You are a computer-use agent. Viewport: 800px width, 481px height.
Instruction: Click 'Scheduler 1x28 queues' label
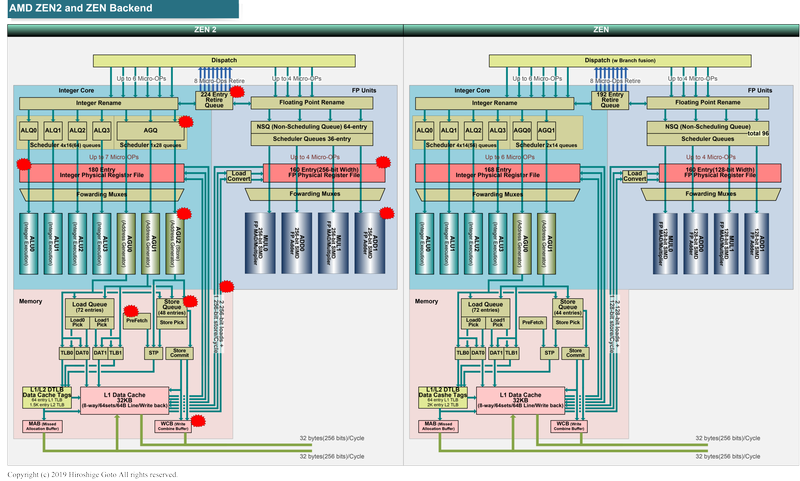[x=151, y=145]
